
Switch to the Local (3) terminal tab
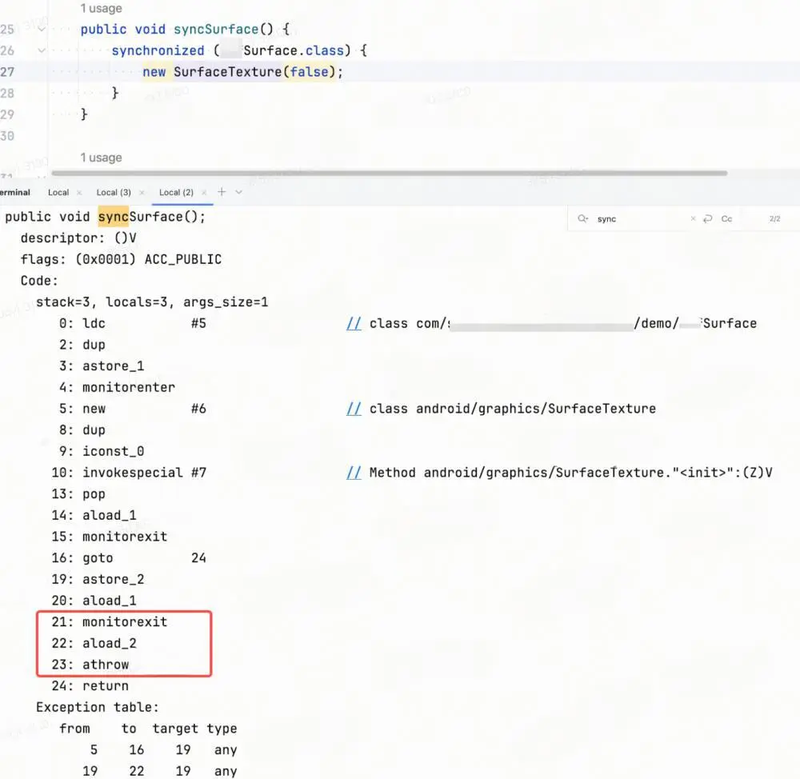(113, 192)
